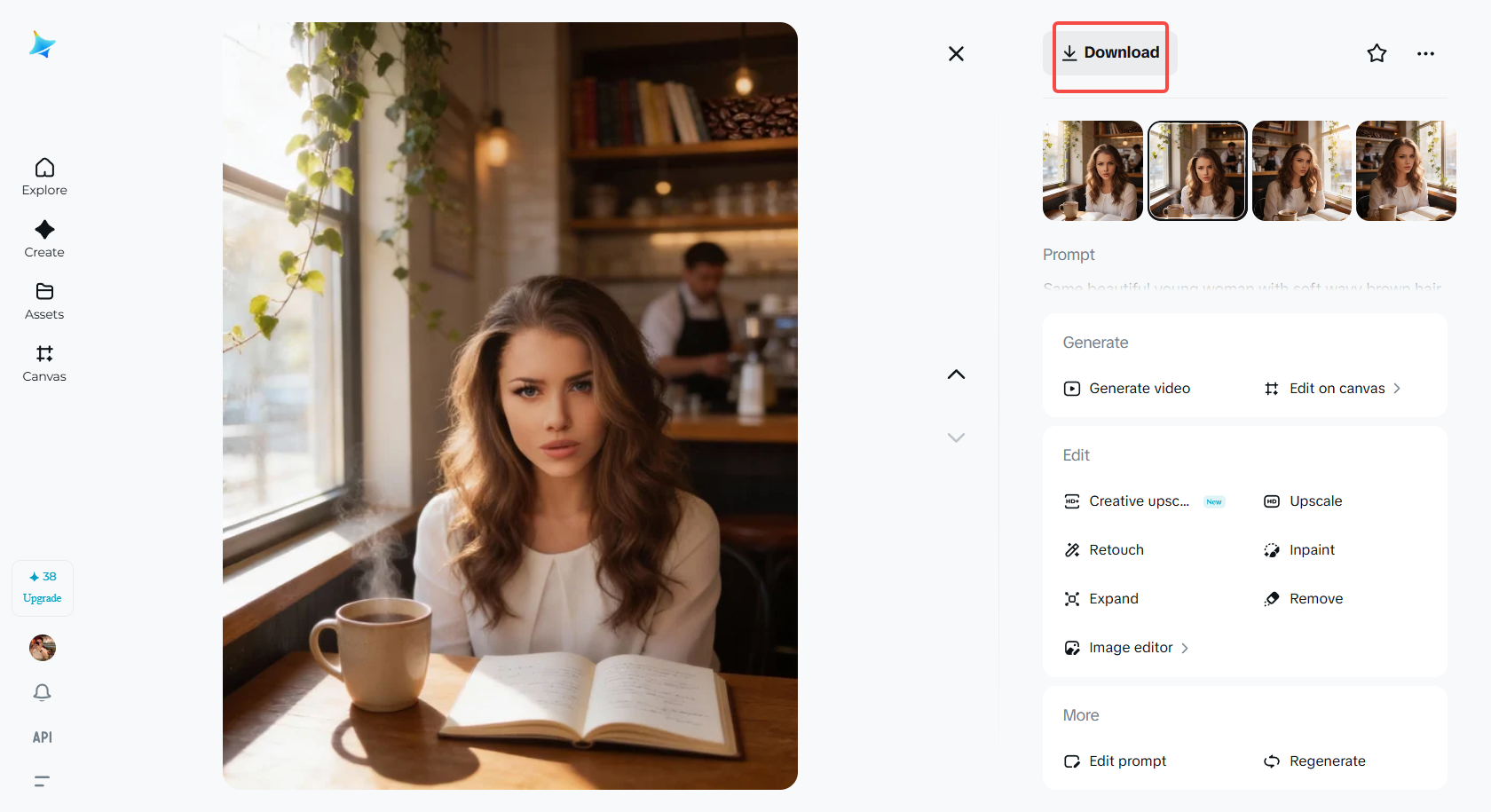Open the Assets panel
The height and width of the screenshot is (812, 1491).
click(x=43, y=300)
